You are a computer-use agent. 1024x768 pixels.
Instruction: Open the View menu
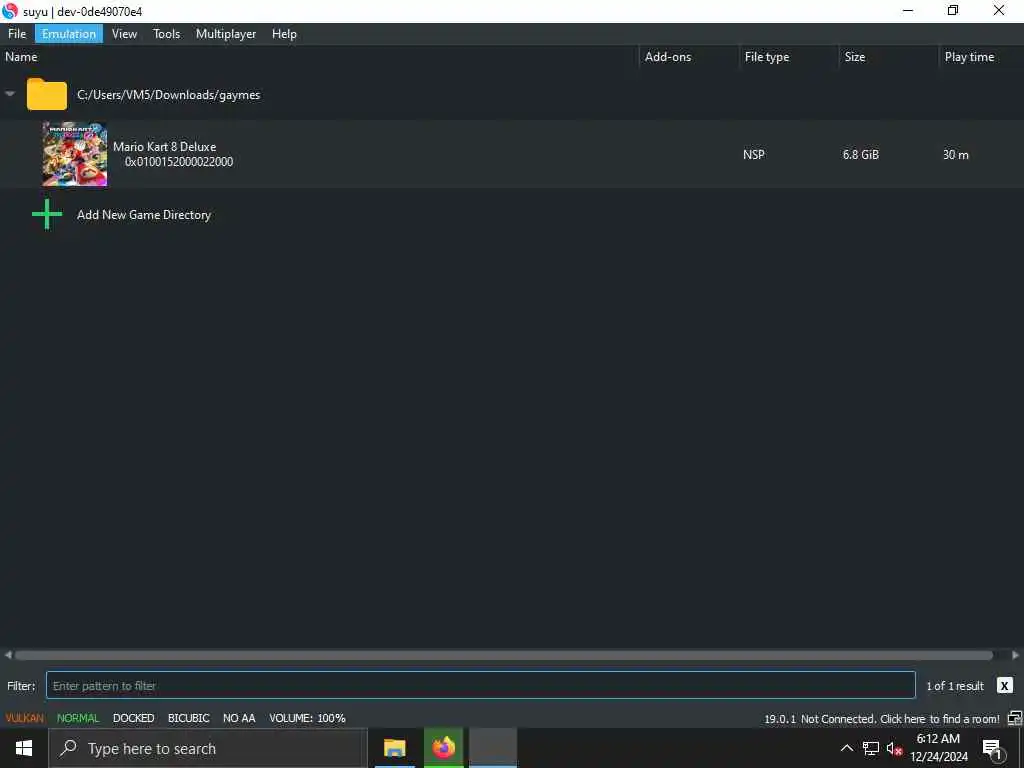[124, 34]
